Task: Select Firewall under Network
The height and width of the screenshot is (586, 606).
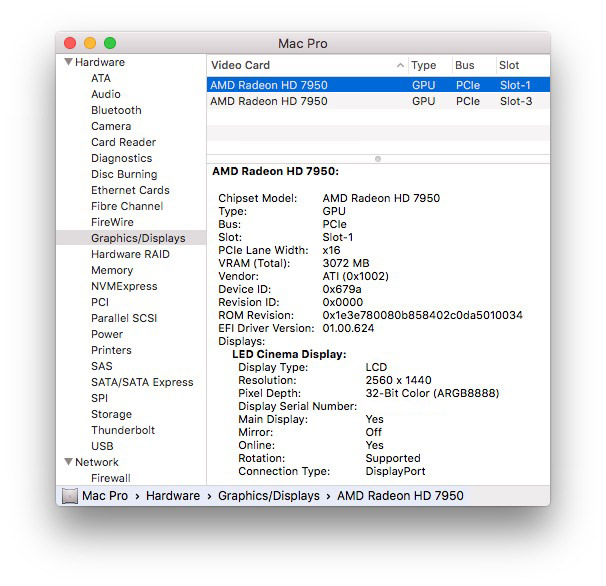Action: (111, 478)
